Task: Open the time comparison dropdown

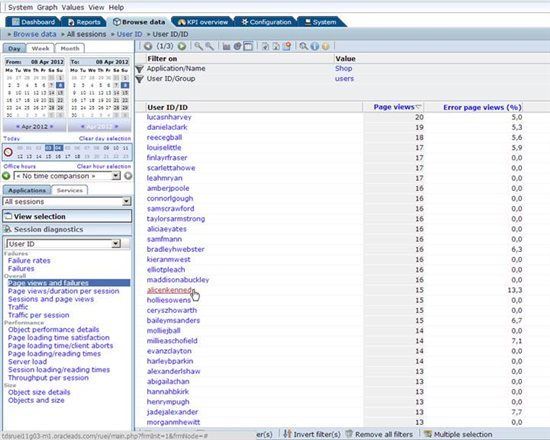Action: [x=67, y=176]
